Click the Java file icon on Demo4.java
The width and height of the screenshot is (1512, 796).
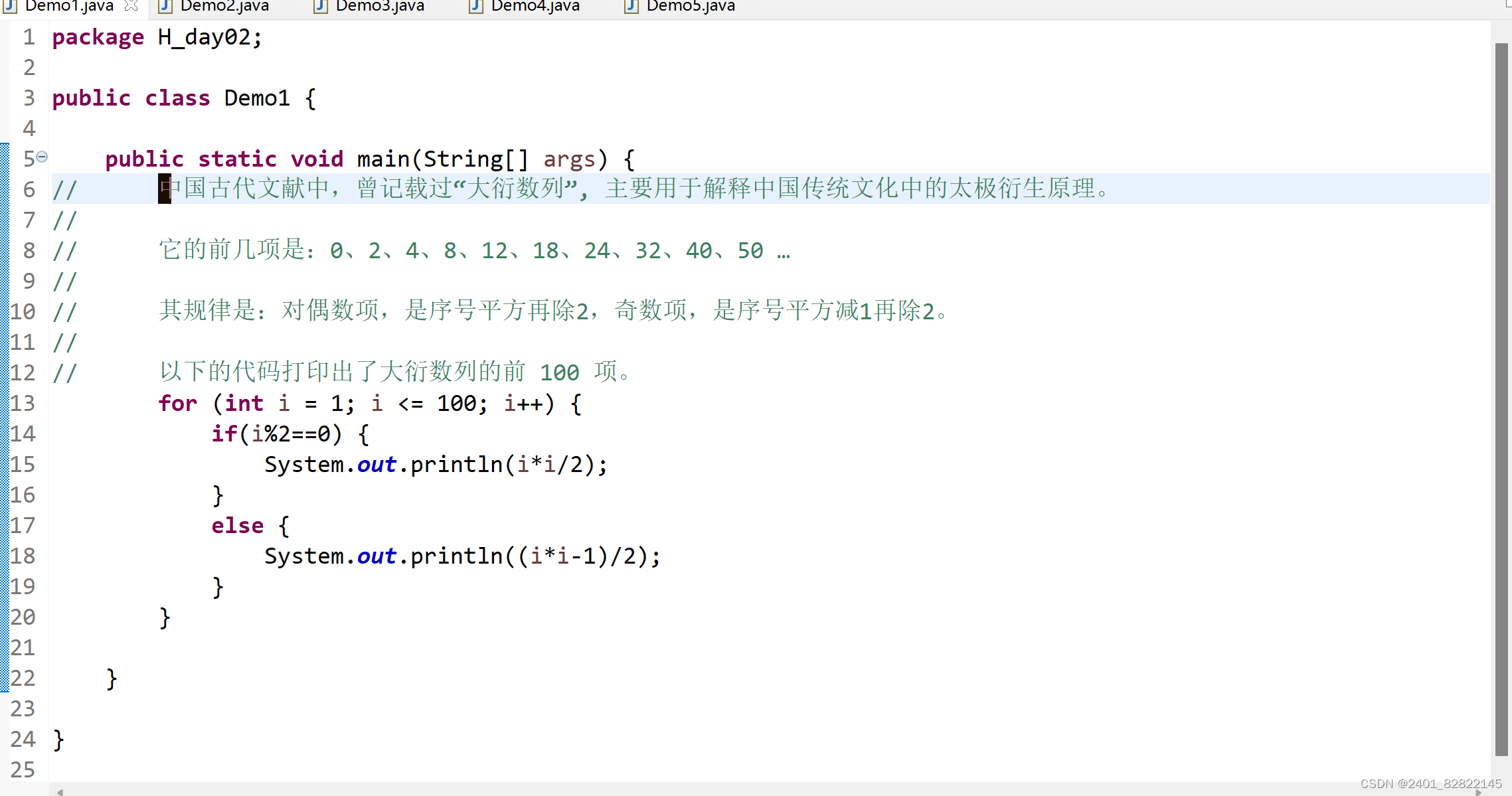(x=476, y=7)
